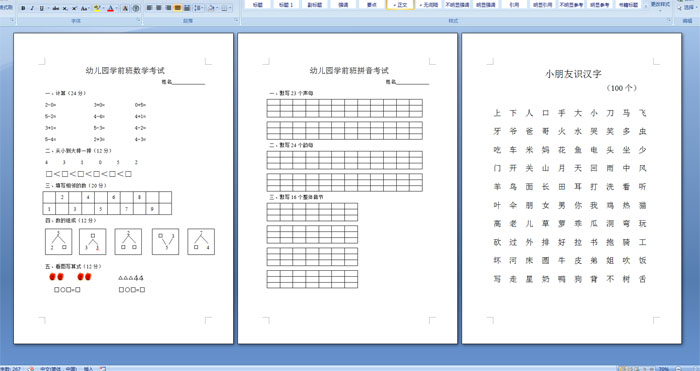Center-align the paragraph text

158,8
